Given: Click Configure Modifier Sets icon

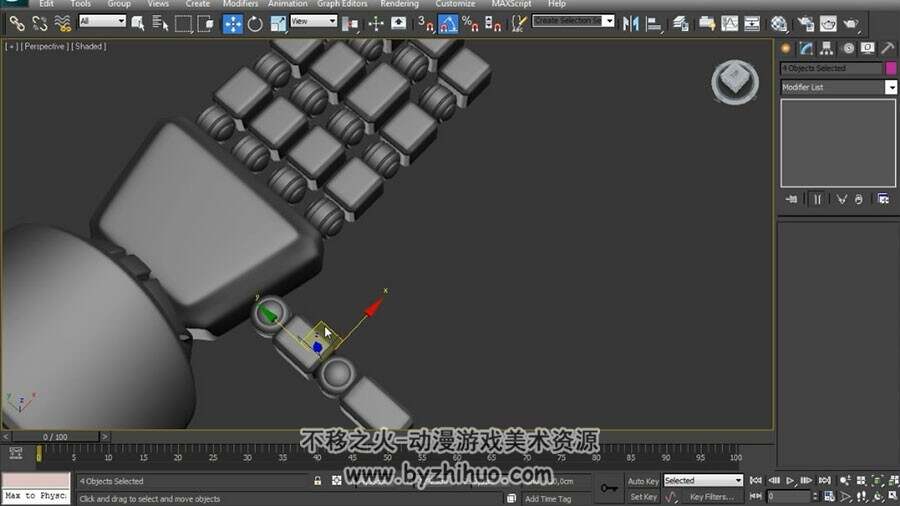Looking at the screenshot, I should coord(884,199).
